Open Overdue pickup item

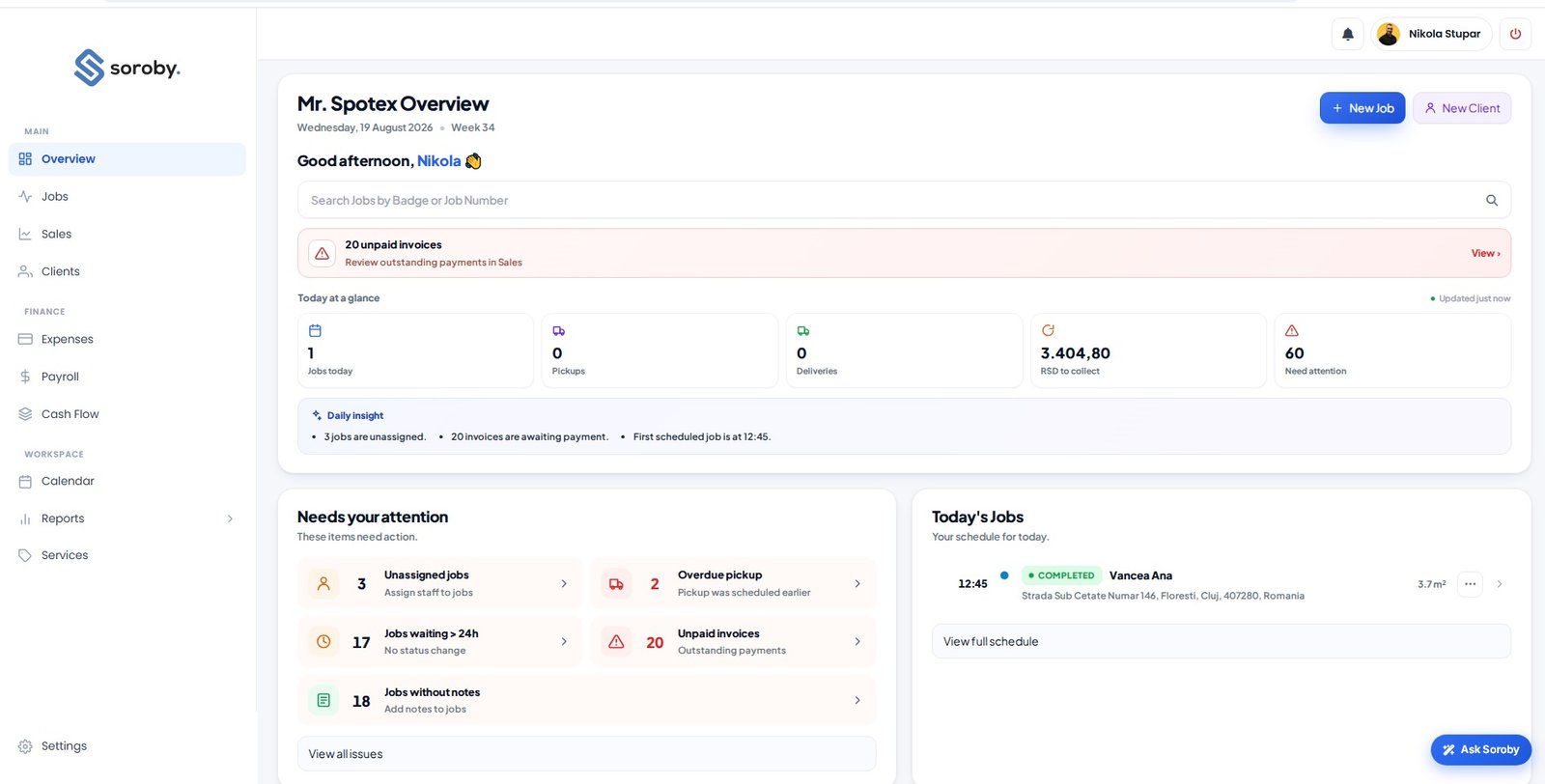click(x=733, y=583)
